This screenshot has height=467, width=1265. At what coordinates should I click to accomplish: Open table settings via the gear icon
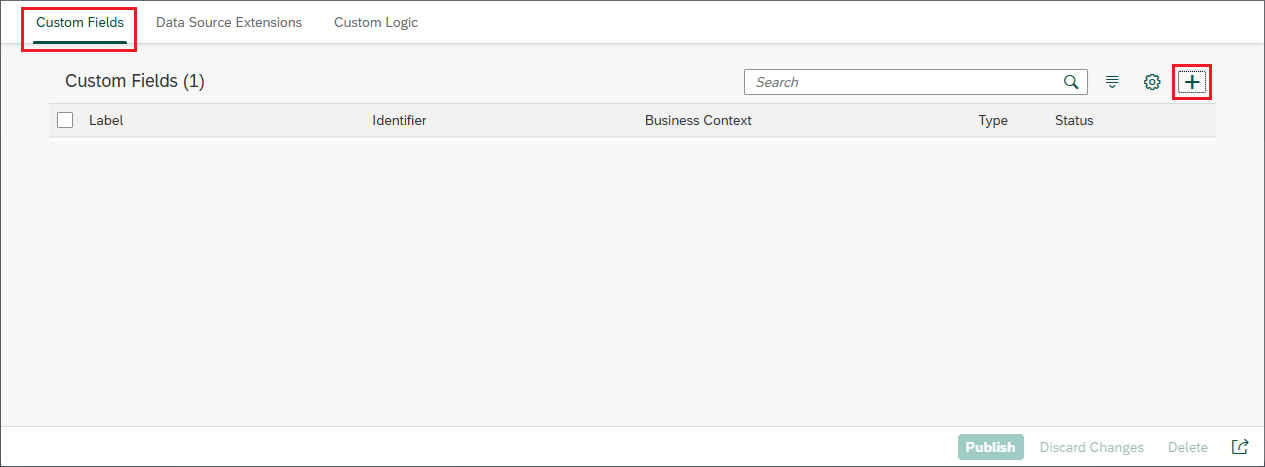point(1152,82)
